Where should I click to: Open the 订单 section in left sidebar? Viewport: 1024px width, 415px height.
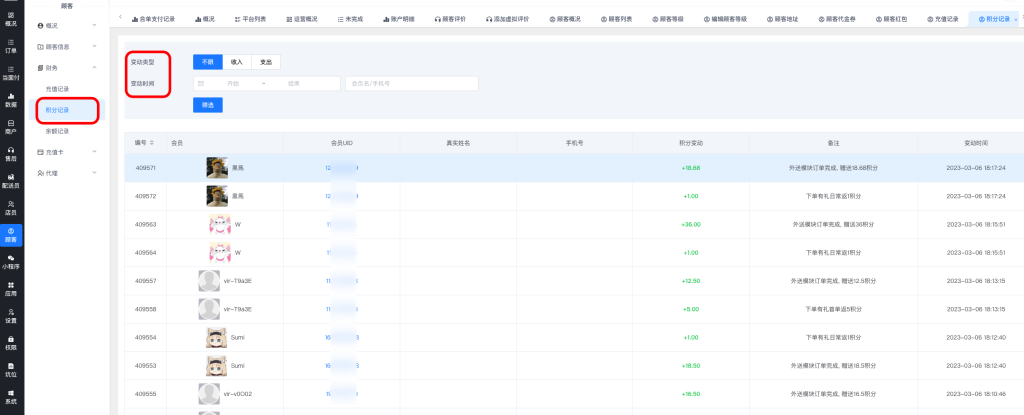click(x=11, y=44)
